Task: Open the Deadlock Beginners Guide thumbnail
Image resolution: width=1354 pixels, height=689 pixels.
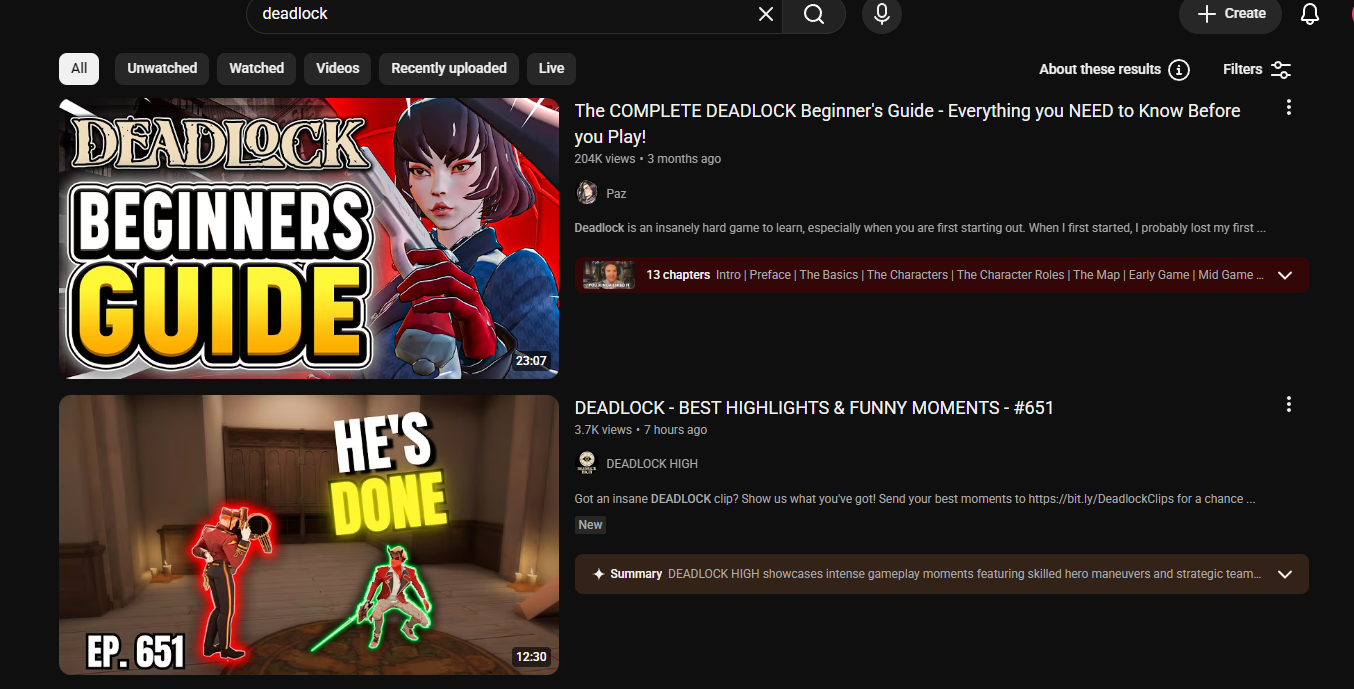Action: 309,238
